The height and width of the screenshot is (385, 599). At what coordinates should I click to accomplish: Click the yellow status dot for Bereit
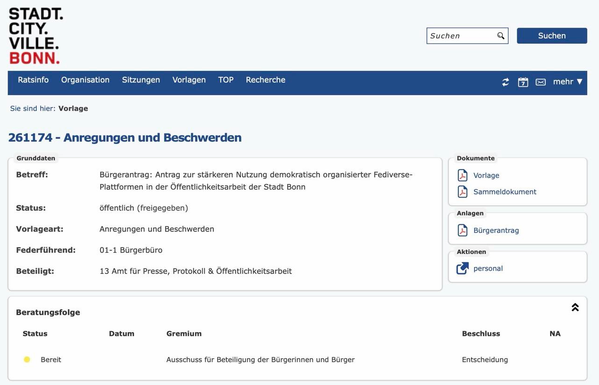(x=27, y=359)
